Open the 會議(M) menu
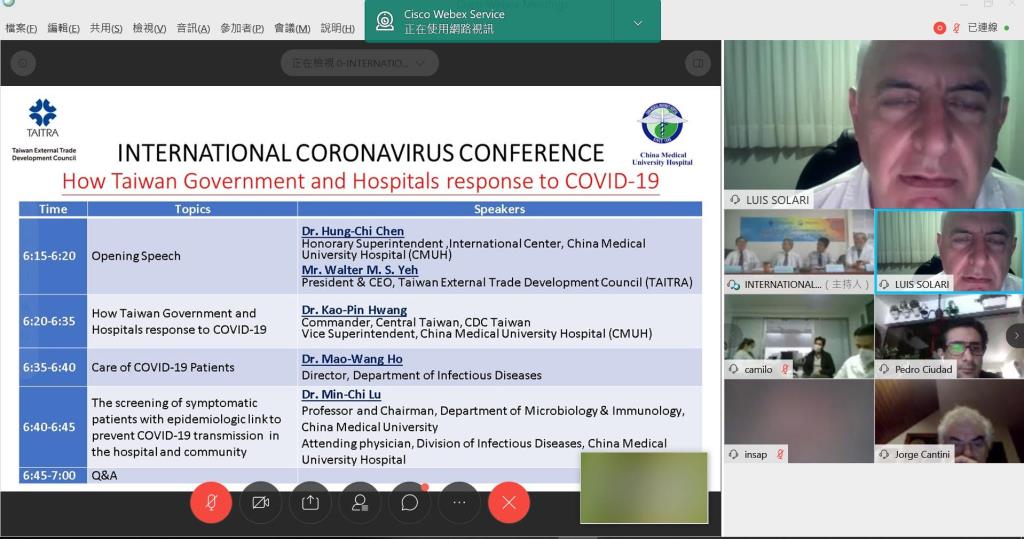This screenshot has width=1024, height=539. pos(292,28)
